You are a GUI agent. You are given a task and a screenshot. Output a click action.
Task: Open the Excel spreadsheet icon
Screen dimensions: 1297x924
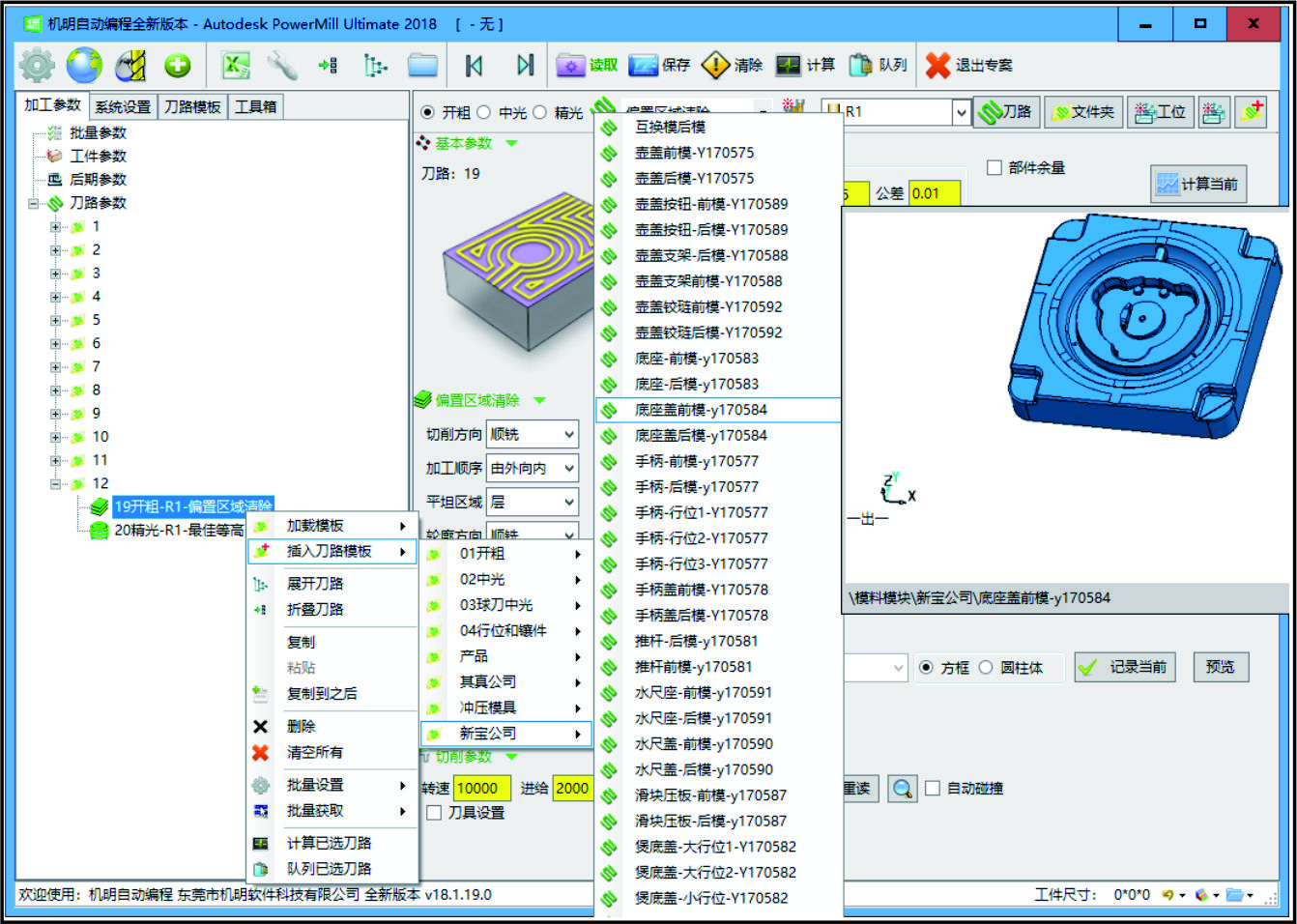click(x=235, y=65)
